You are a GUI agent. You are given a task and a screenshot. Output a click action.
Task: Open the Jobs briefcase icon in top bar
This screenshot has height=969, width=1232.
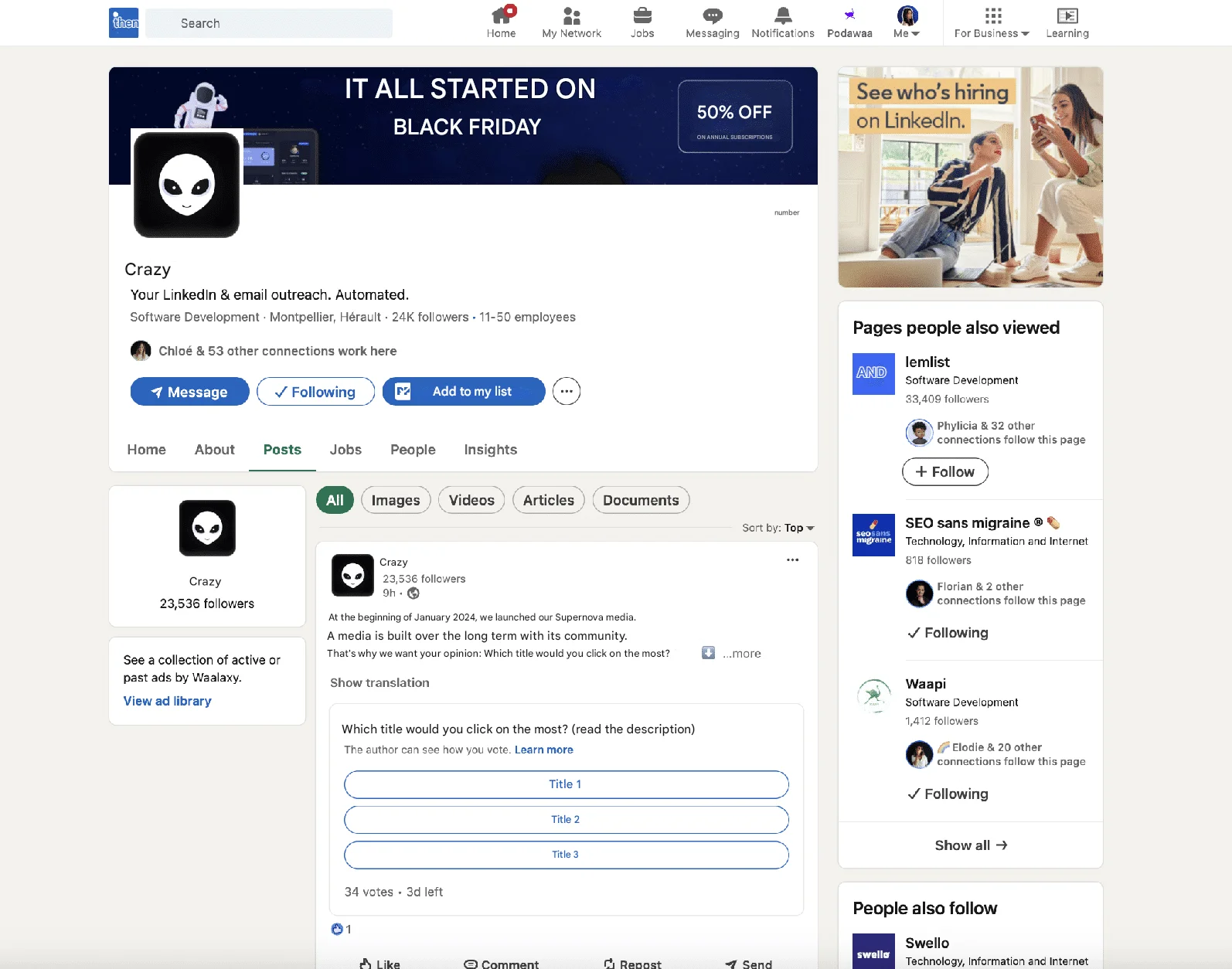642,22
